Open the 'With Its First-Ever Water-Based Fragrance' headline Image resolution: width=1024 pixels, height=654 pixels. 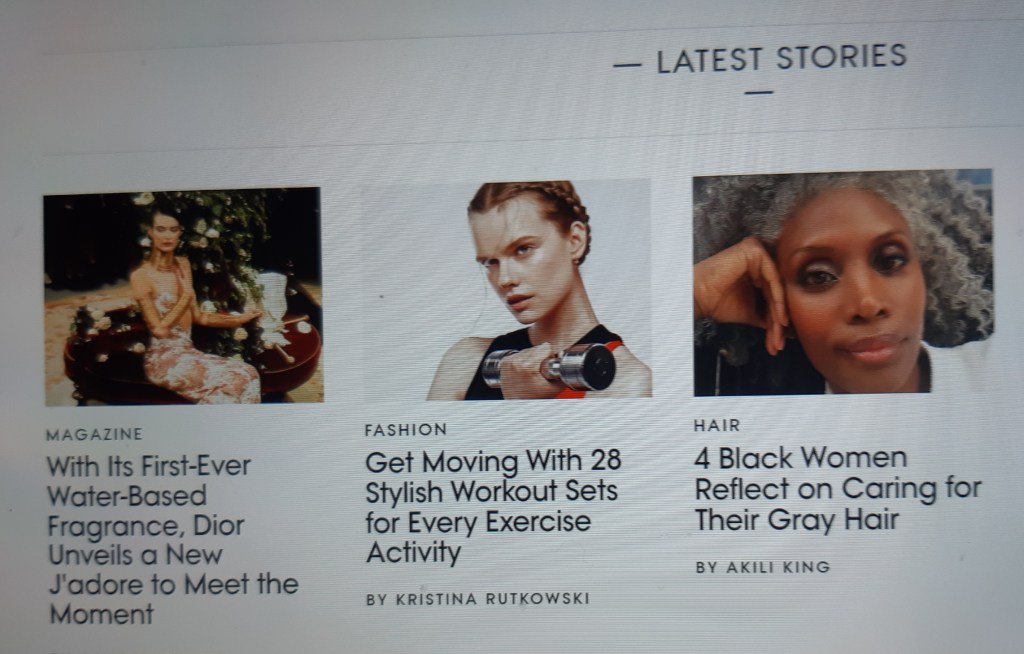click(x=174, y=540)
